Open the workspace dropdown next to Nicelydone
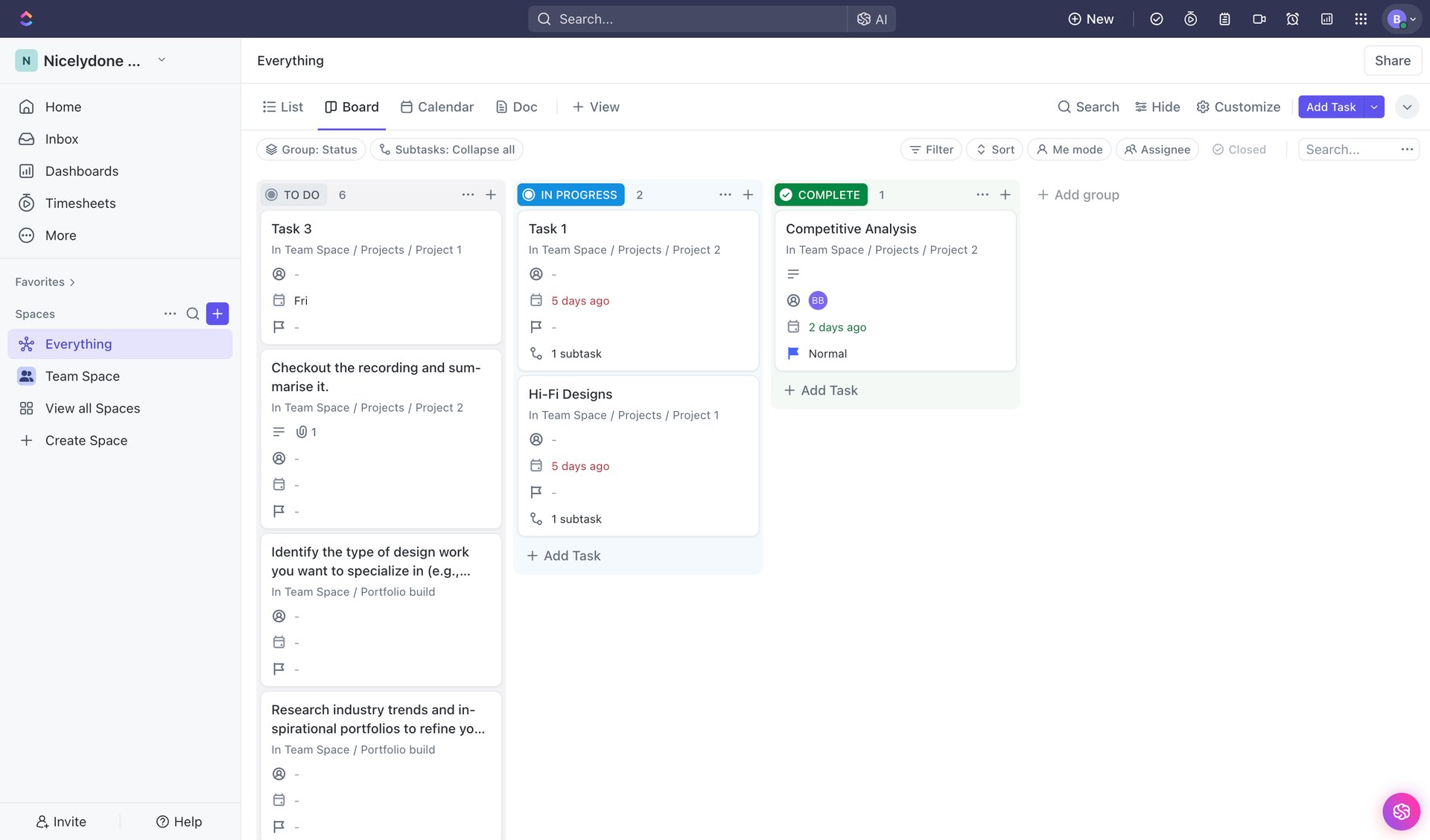This screenshot has height=840, width=1430. tap(162, 60)
